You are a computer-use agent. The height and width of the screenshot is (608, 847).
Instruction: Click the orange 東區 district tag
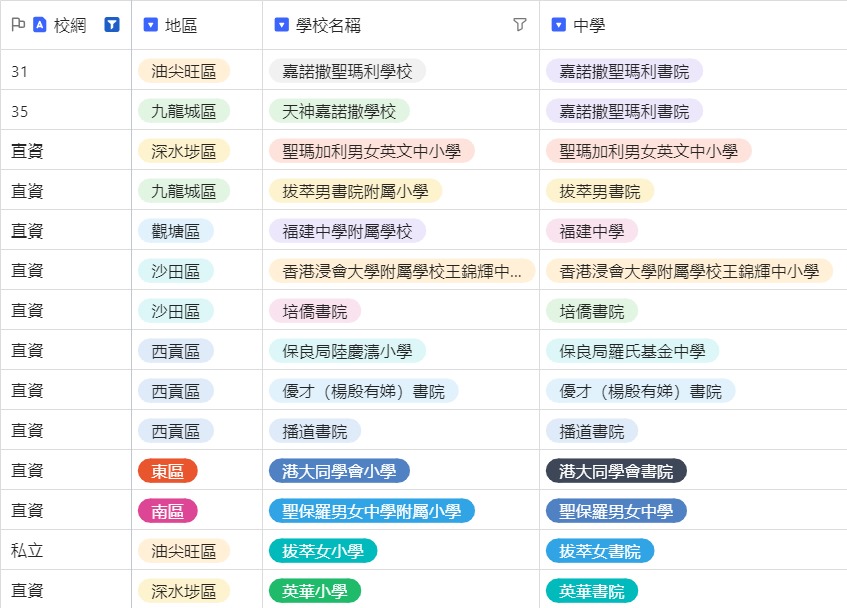click(x=167, y=471)
